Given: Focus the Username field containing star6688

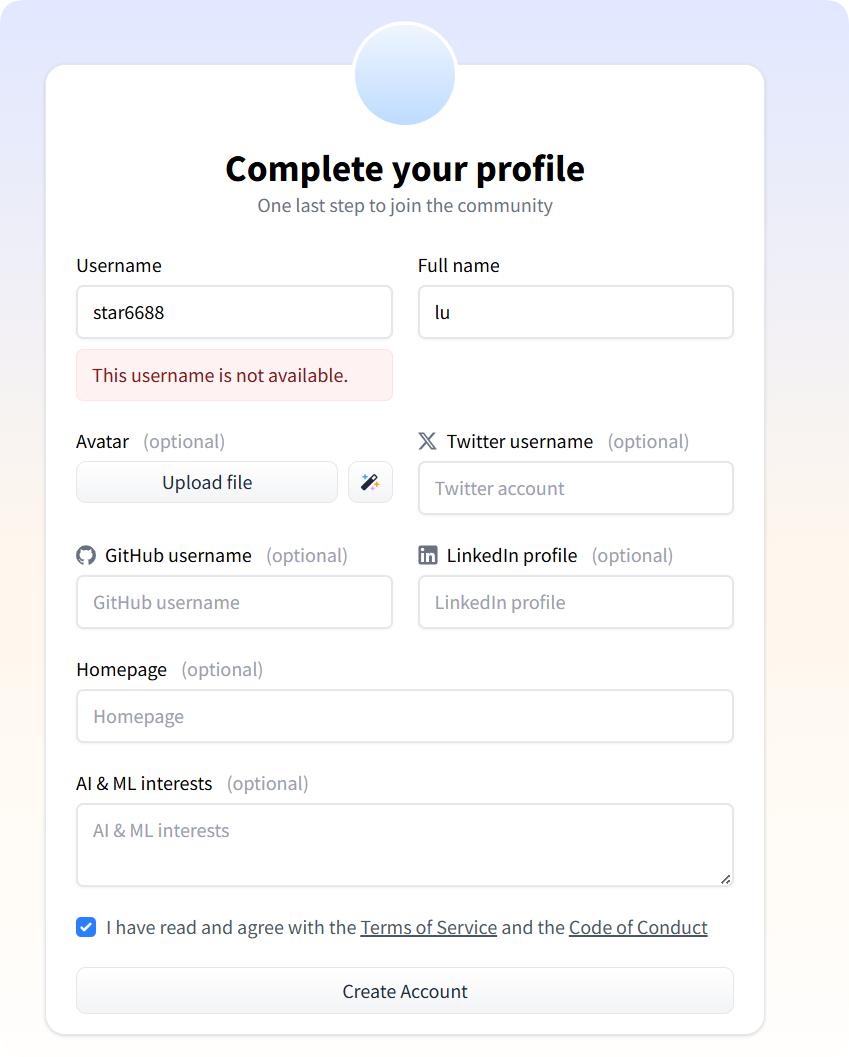Looking at the screenshot, I should point(234,312).
